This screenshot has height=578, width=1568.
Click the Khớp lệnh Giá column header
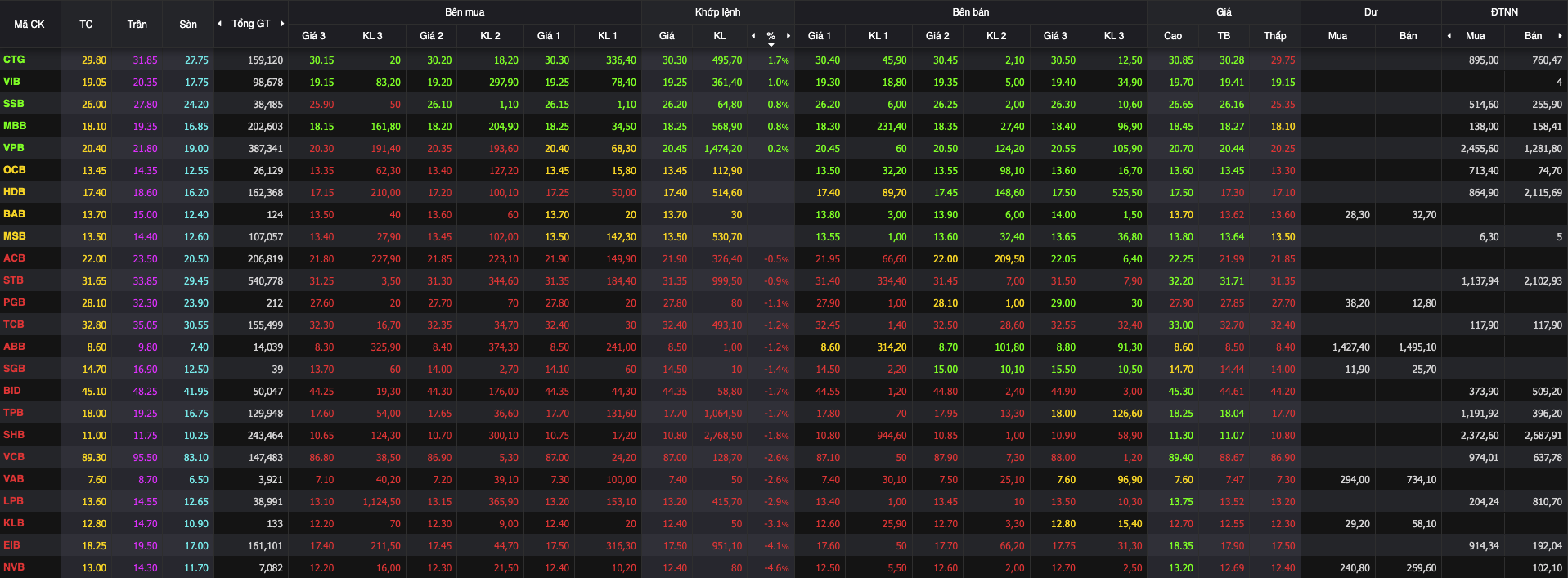click(667, 36)
